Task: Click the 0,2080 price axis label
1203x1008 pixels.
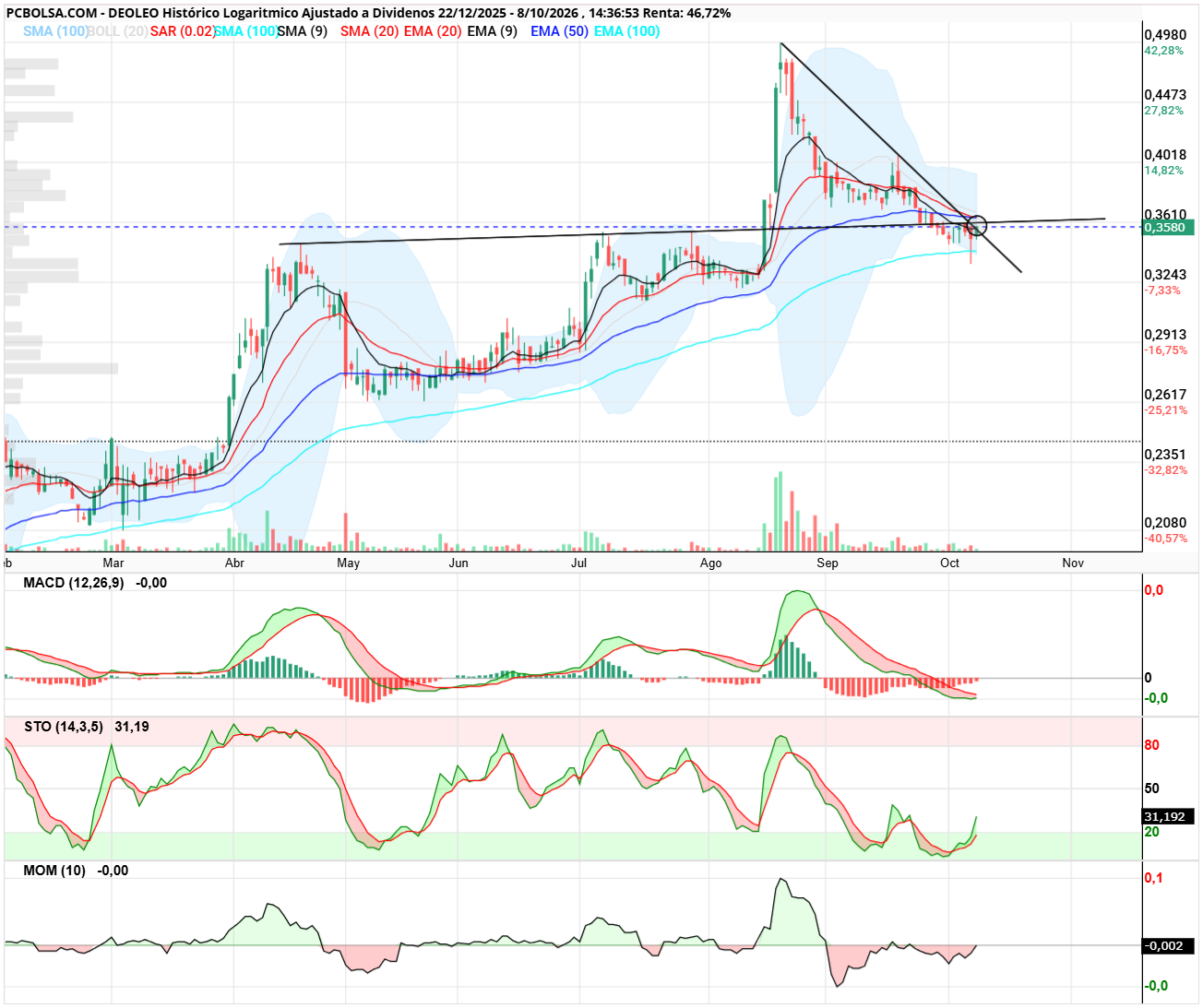Action: [x=1165, y=523]
